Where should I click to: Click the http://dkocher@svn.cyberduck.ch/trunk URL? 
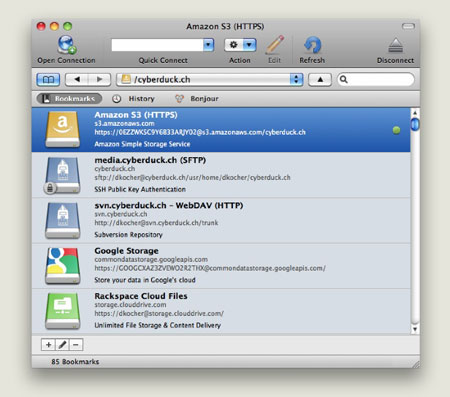156,223
